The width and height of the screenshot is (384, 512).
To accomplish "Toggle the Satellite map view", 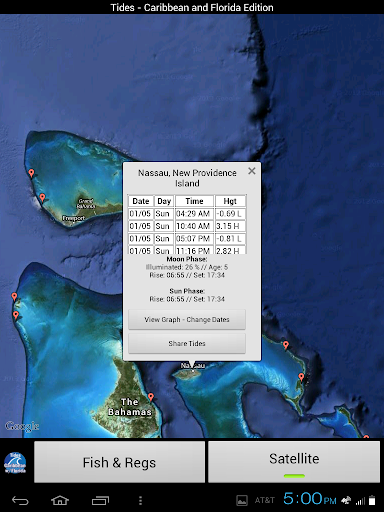I will tap(294, 462).
